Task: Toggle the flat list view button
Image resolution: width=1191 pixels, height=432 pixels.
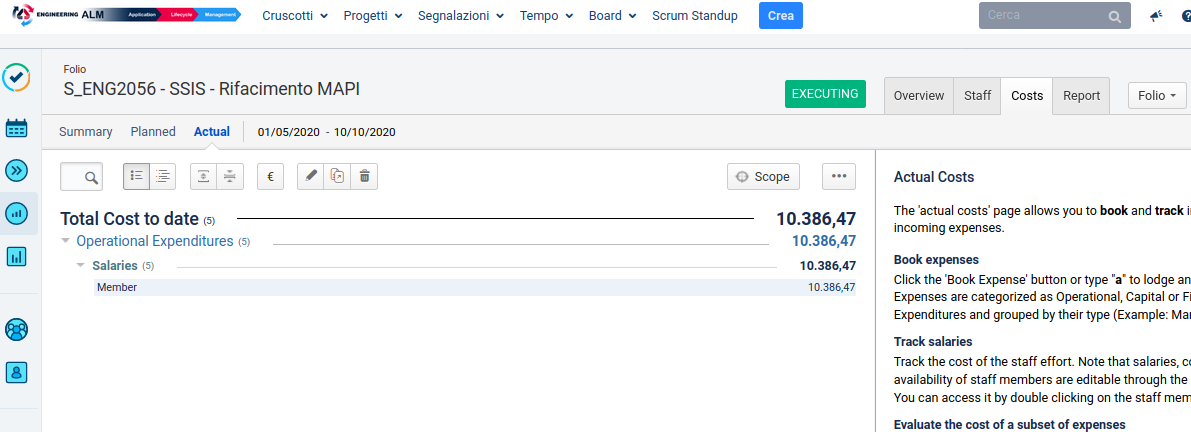Action: point(137,176)
